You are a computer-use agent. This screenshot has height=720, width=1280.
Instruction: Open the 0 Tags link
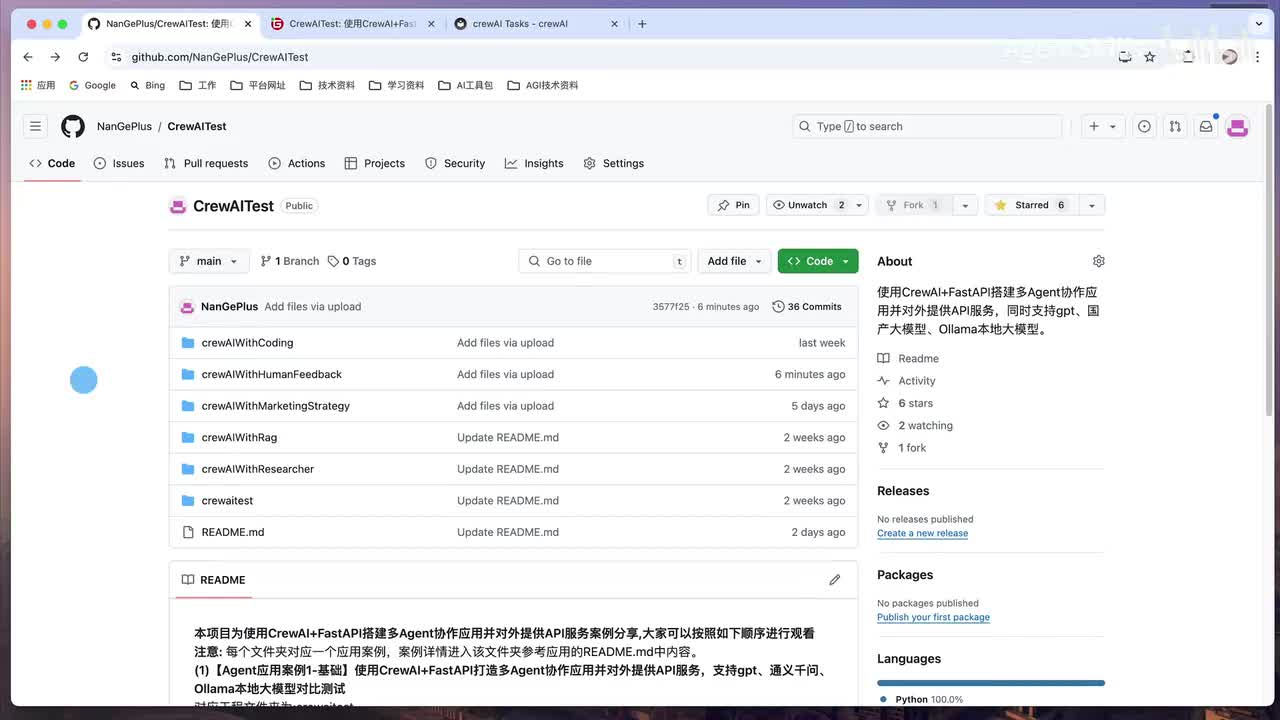352,261
